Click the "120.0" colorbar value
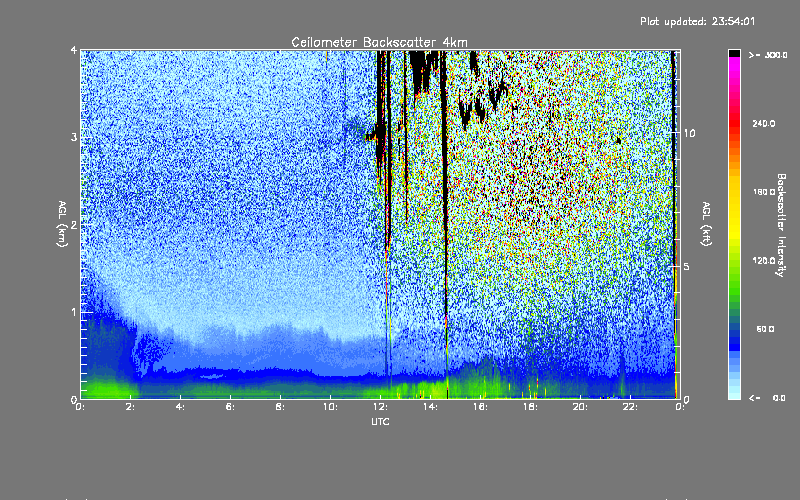800x500 pixels. tap(764, 261)
